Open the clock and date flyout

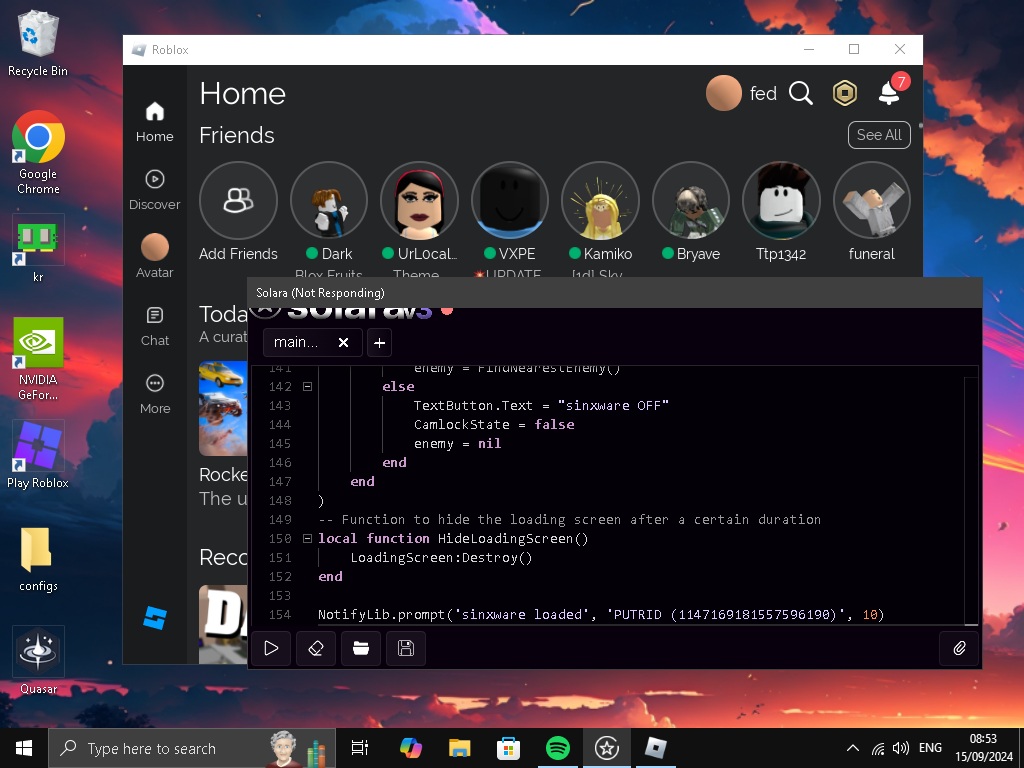click(x=983, y=748)
